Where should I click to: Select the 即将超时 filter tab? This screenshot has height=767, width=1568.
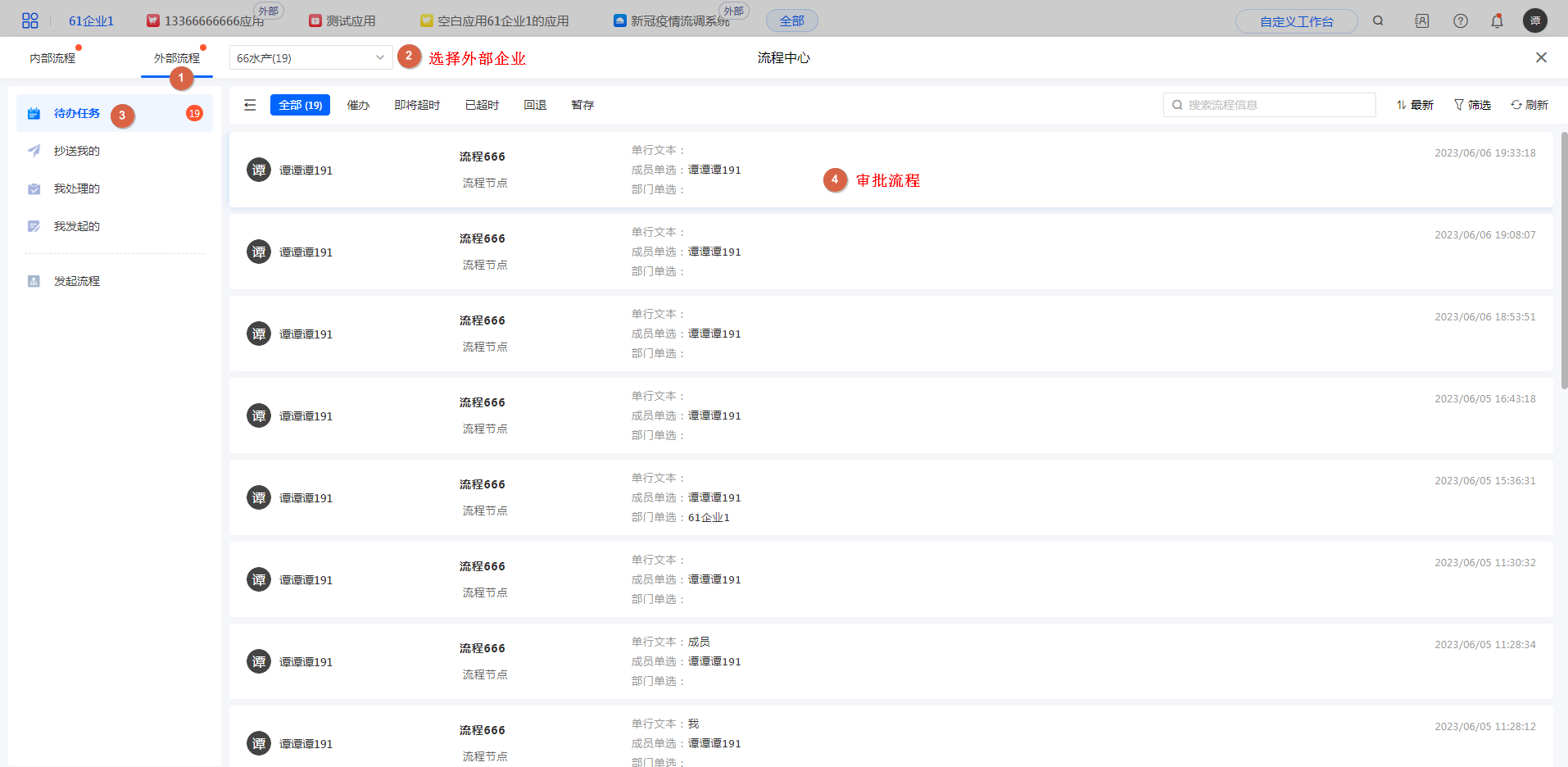pyautogui.click(x=417, y=105)
